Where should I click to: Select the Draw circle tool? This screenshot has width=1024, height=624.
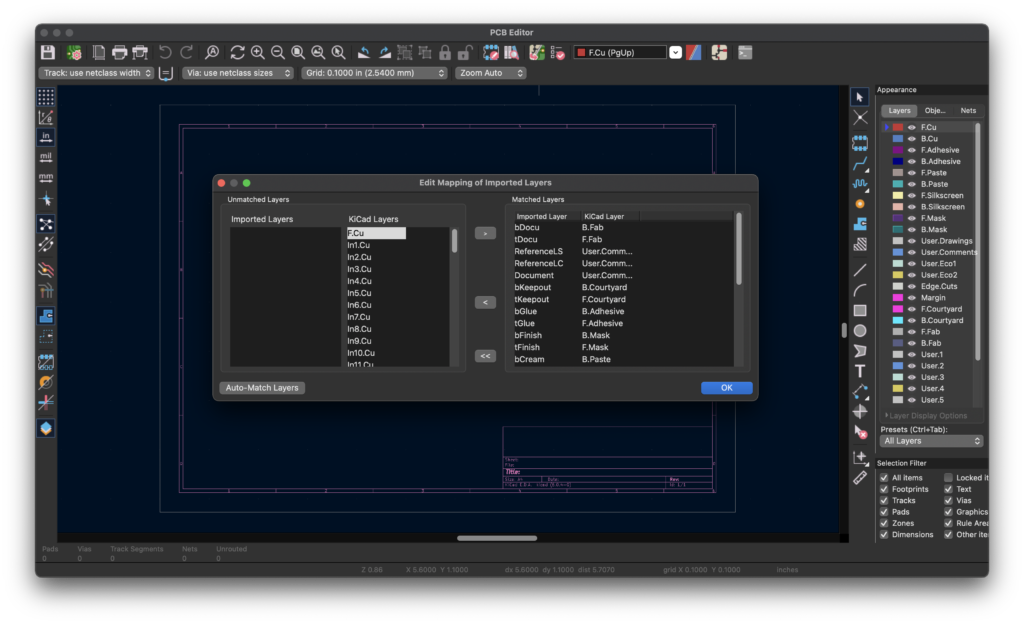pos(860,331)
